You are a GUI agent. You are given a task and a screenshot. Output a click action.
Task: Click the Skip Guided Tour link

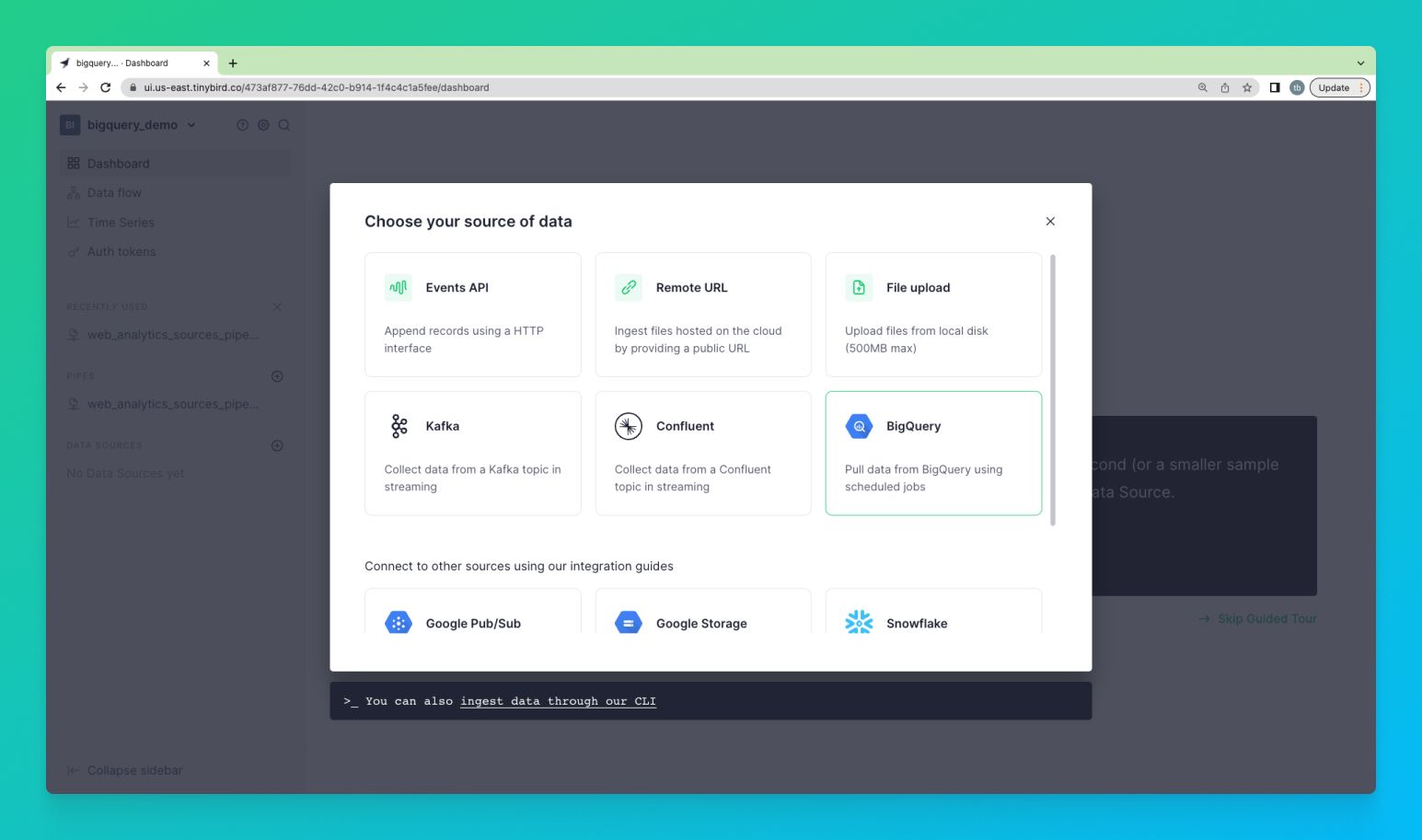(x=1266, y=618)
